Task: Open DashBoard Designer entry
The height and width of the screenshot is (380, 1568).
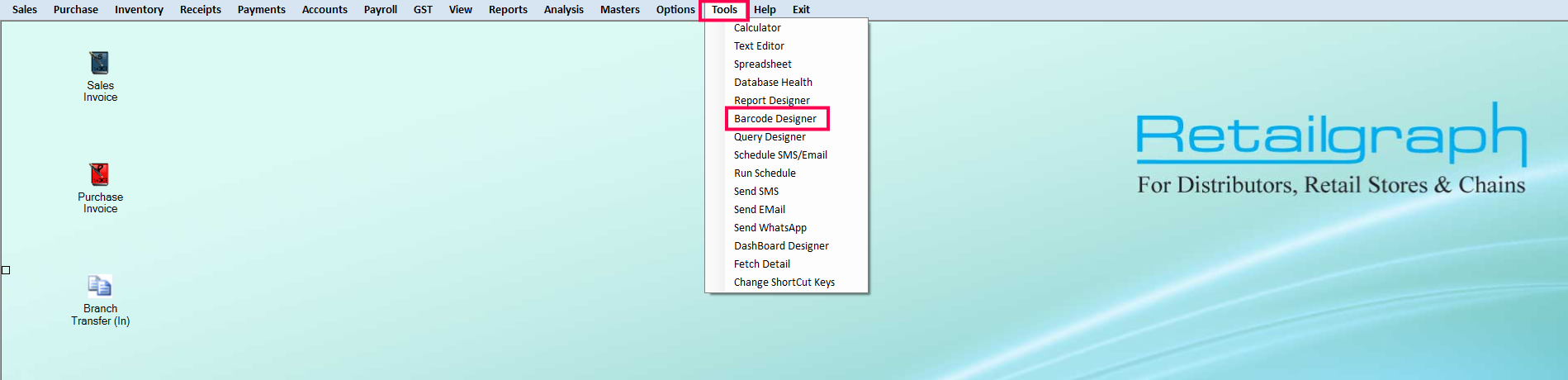Action: (x=781, y=246)
